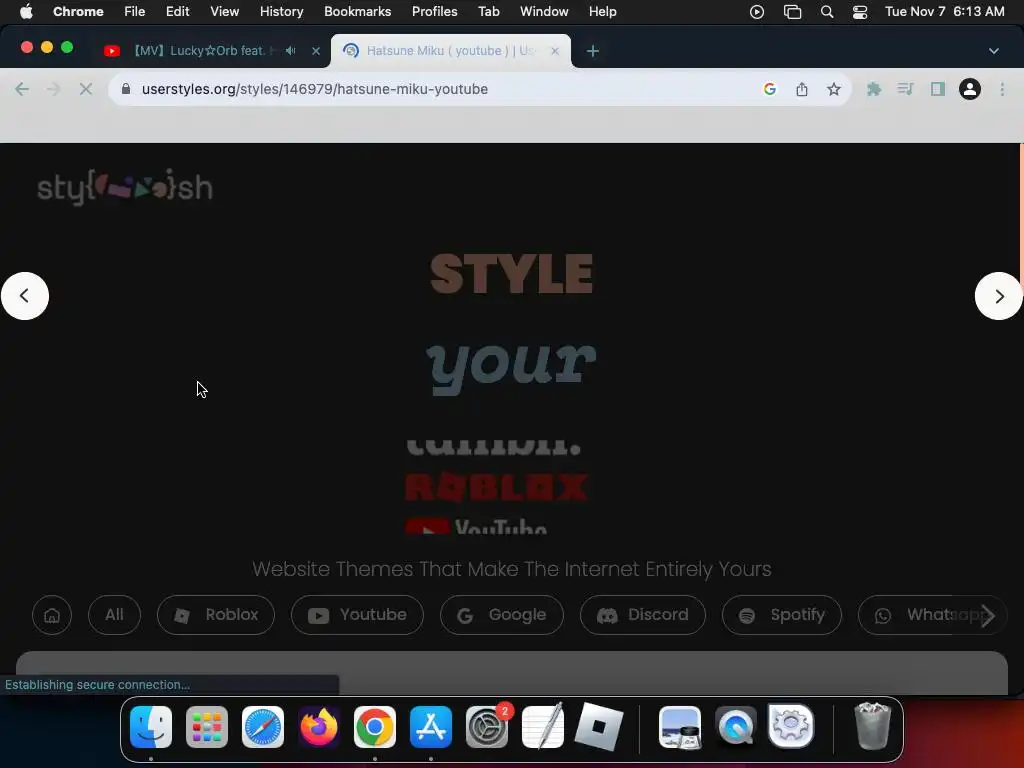Filter styles by Spotify
This screenshot has width=1024, height=768.
pos(782,615)
